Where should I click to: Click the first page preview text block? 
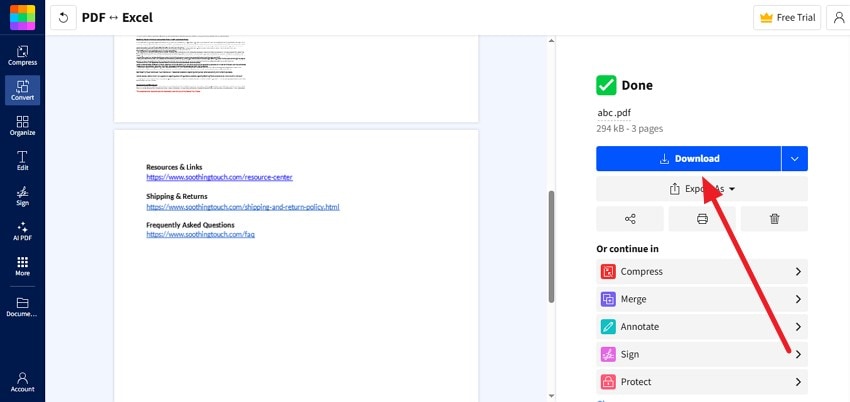pyautogui.click(x=190, y=64)
